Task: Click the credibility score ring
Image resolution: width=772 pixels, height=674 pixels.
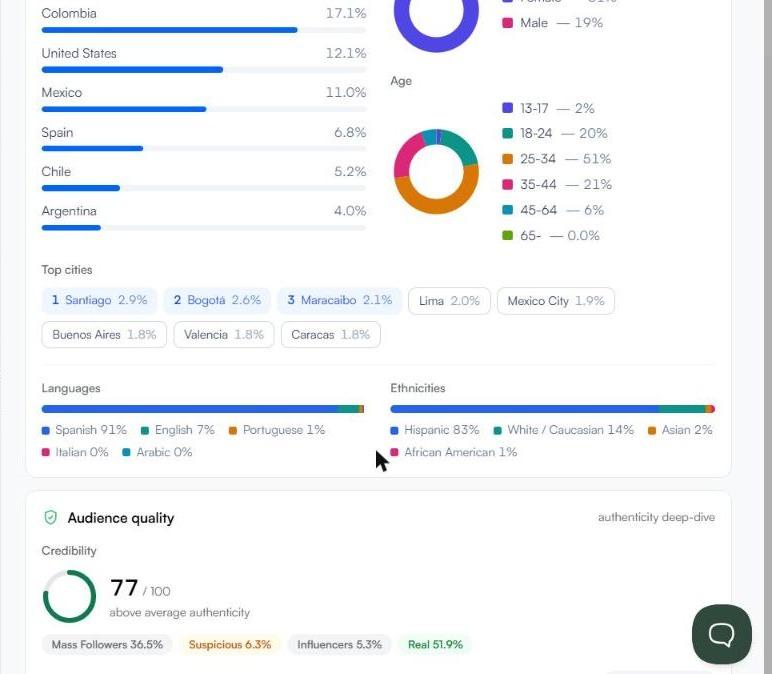Action: tap(69, 596)
